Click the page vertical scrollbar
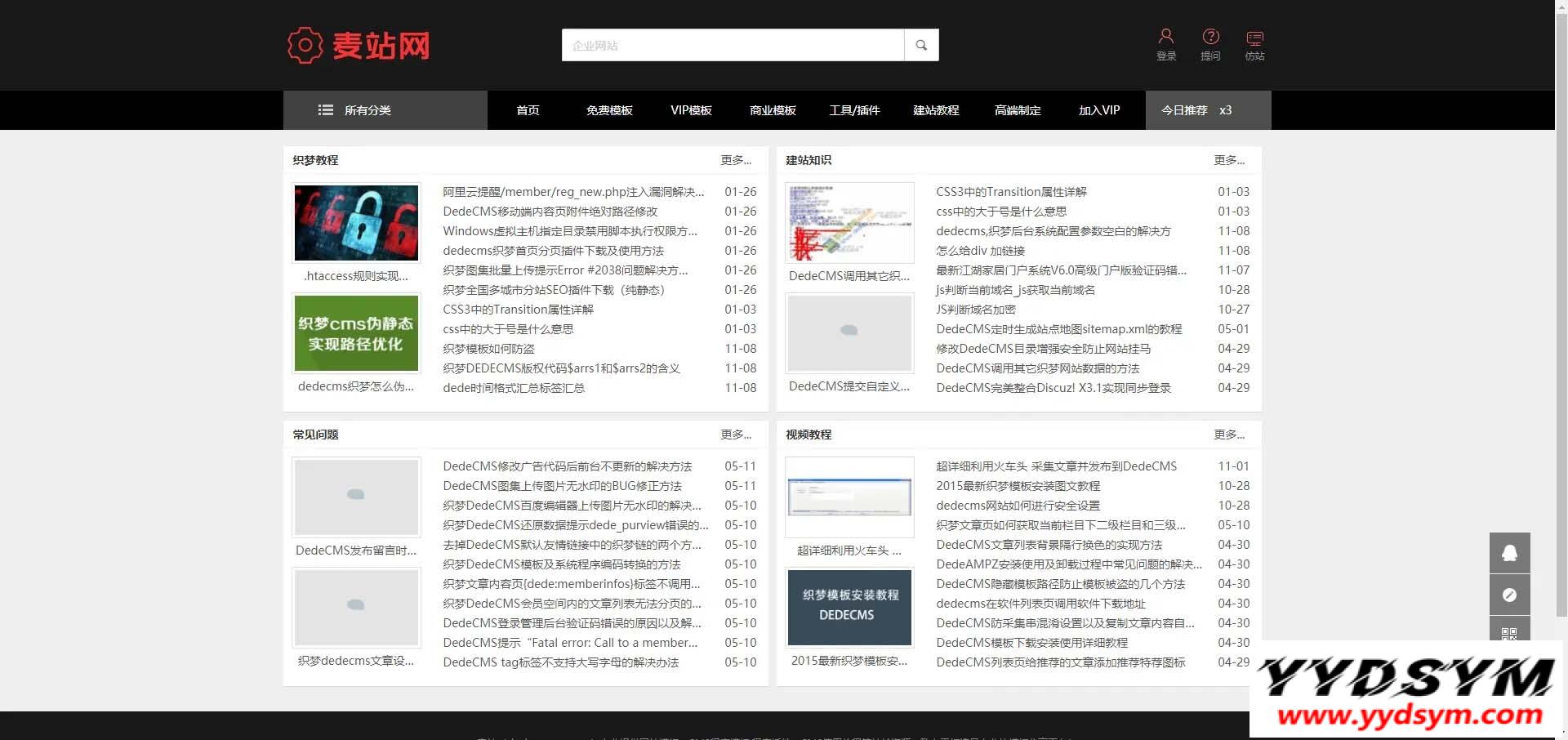The height and width of the screenshot is (740, 1568). [x=1561, y=327]
